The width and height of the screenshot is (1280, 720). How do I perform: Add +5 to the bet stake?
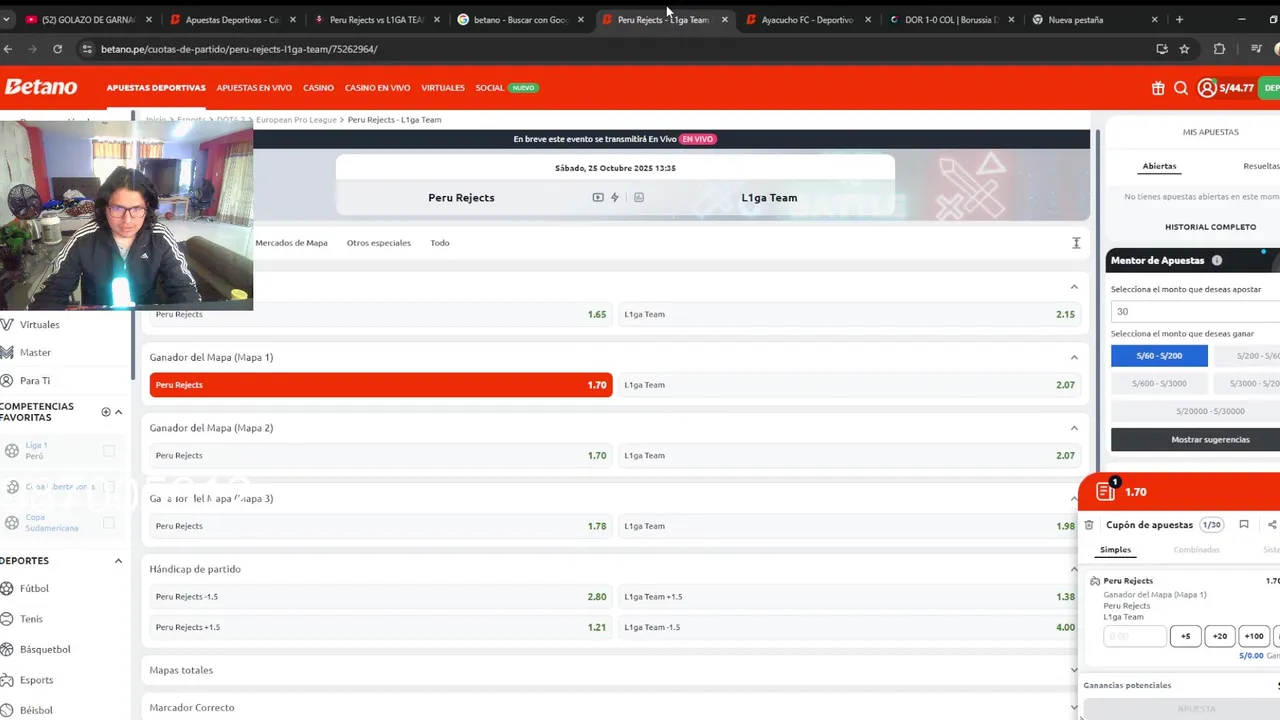click(x=1185, y=636)
